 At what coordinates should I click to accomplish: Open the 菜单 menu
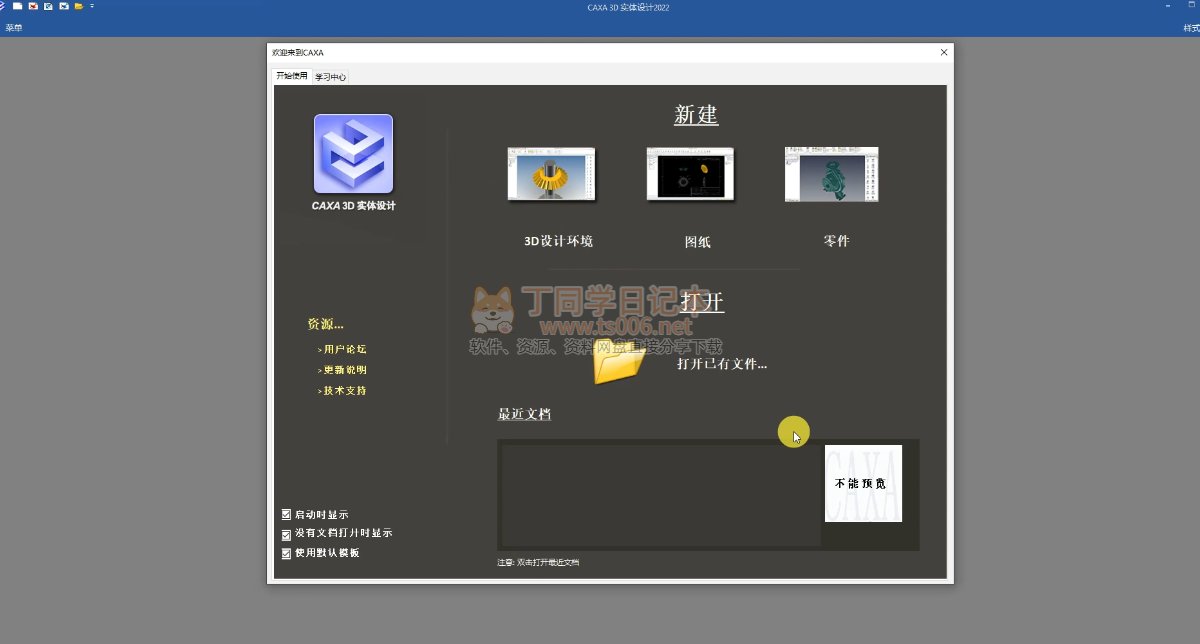tap(13, 28)
